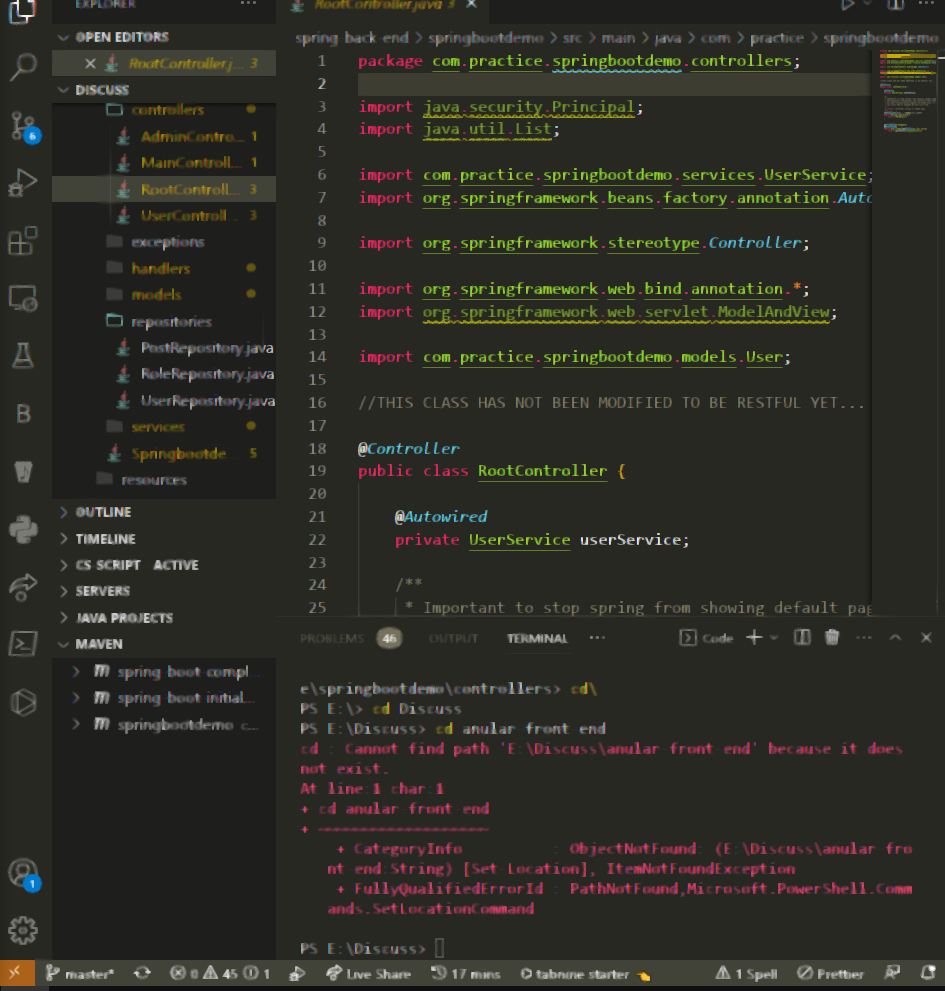Viewport: 945px width, 991px height.
Task: Open the Manage settings gear
Action: coord(23,930)
